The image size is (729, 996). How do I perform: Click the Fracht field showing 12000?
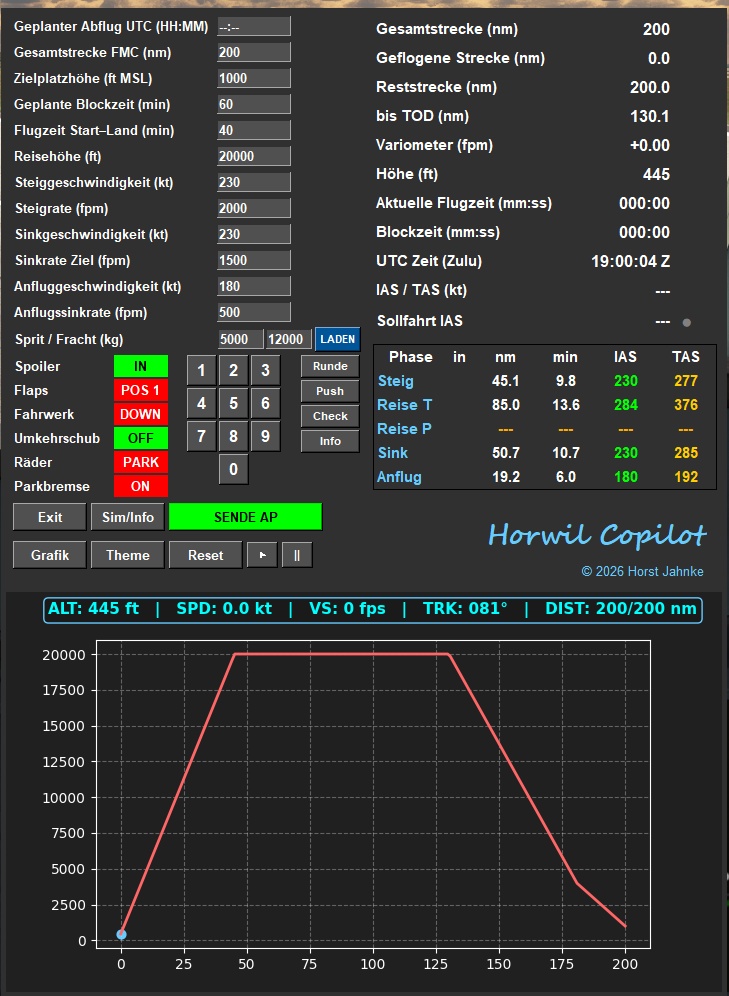(x=288, y=339)
